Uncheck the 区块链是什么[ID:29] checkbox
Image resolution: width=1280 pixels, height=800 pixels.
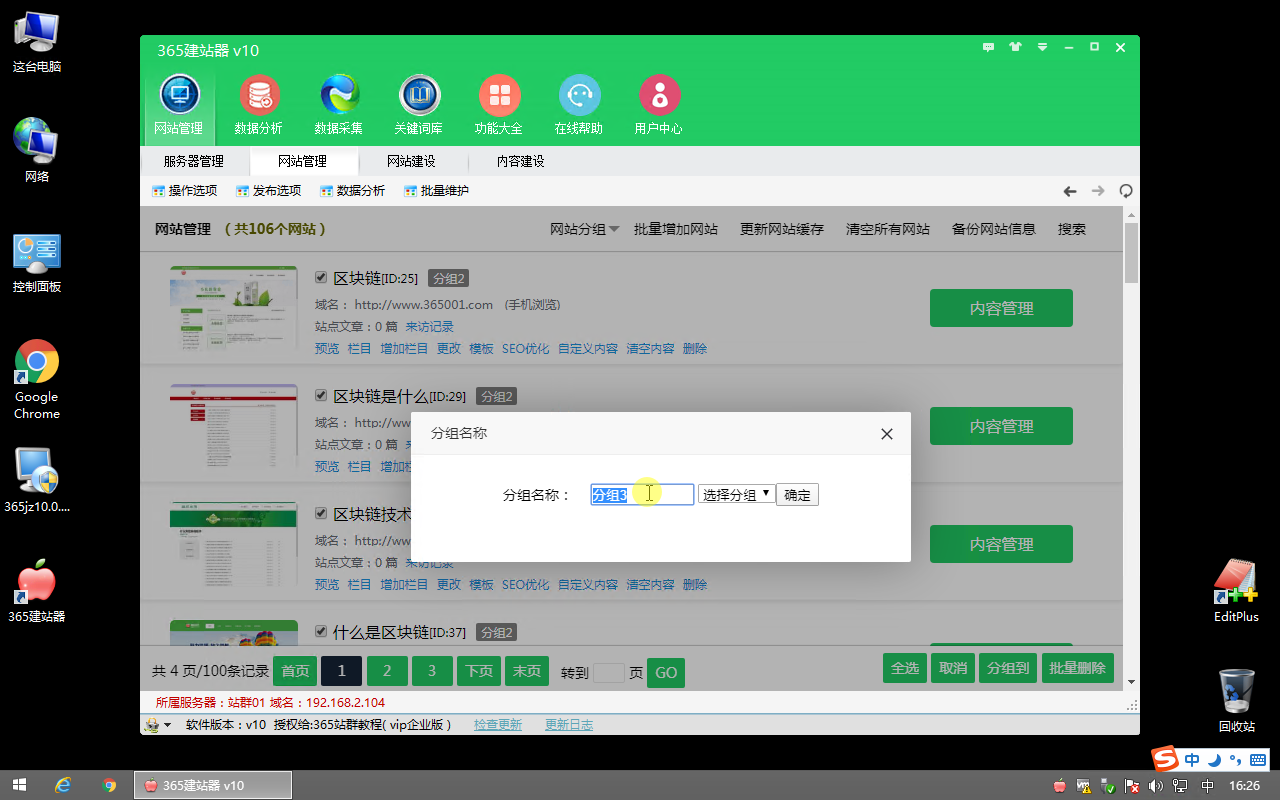tap(321, 395)
